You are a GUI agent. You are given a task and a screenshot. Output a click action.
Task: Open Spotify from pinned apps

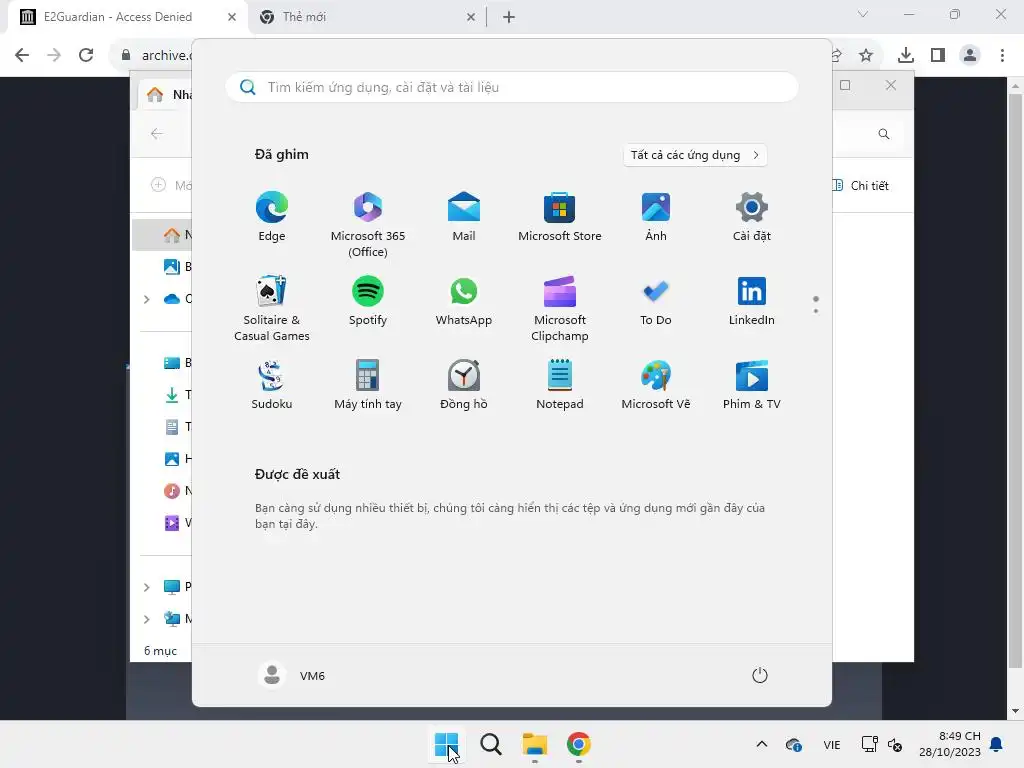[368, 301]
